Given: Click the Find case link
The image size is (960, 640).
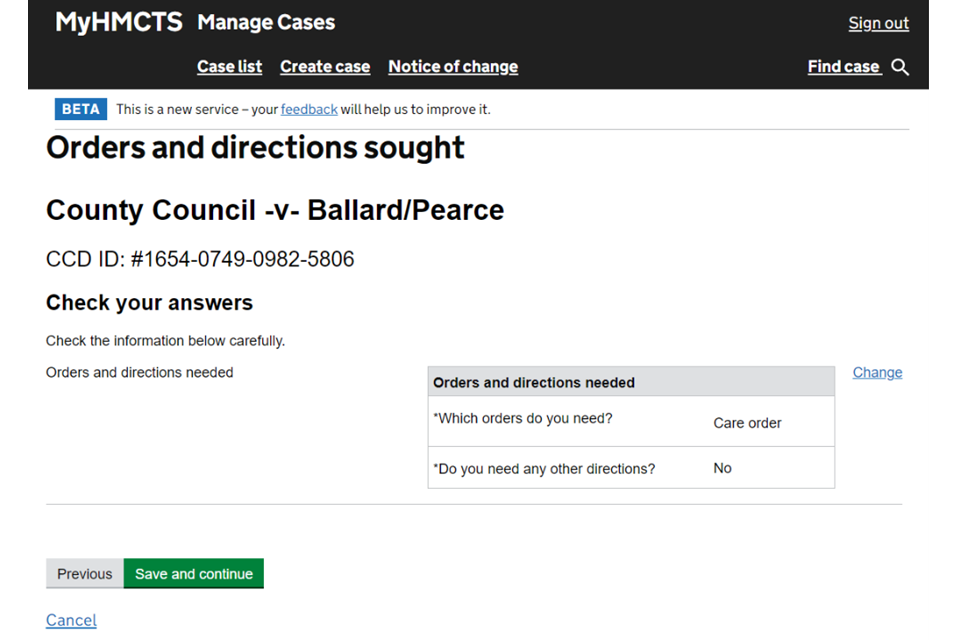Looking at the screenshot, I should [843, 67].
